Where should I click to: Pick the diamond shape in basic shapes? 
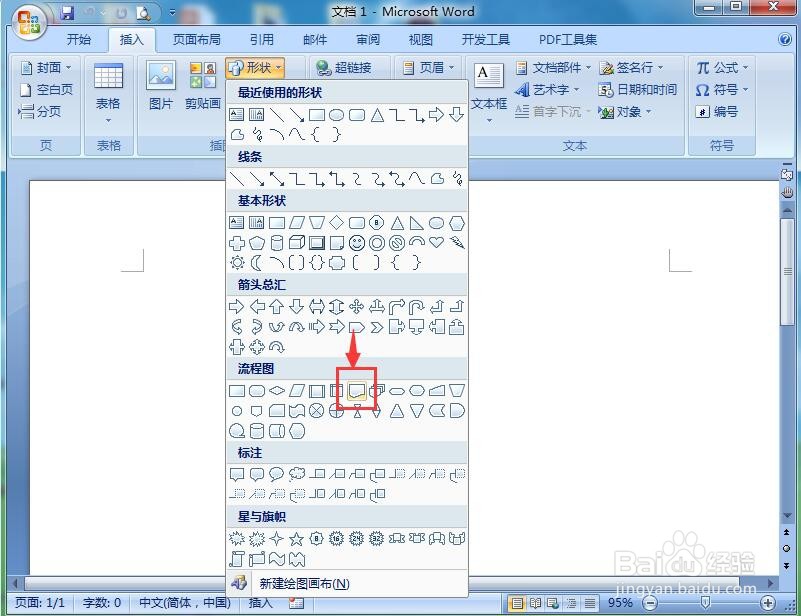pyautogui.click(x=336, y=223)
